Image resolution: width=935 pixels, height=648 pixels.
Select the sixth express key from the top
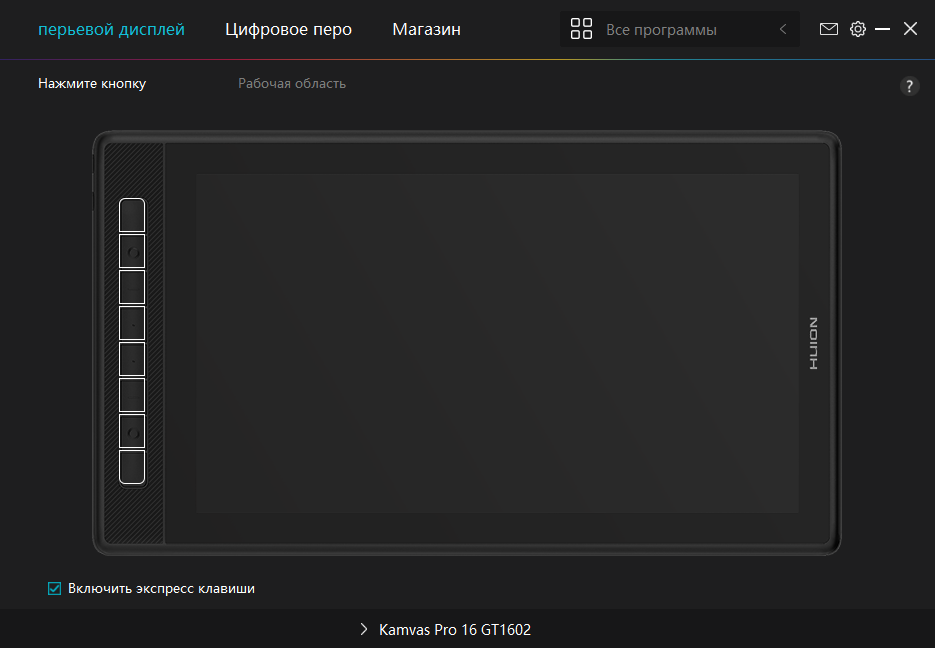coord(132,395)
